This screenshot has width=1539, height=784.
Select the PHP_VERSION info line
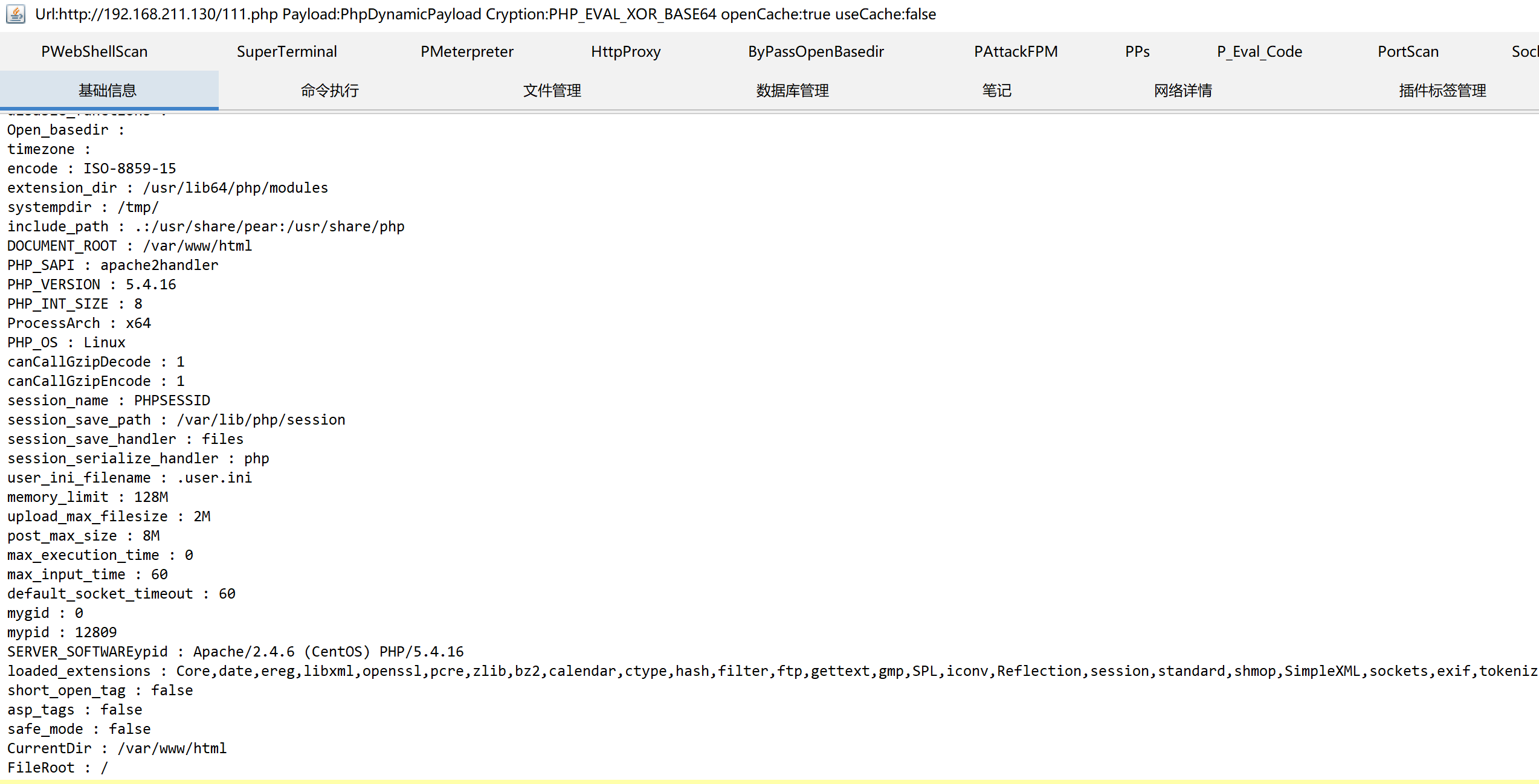point(92,284)
